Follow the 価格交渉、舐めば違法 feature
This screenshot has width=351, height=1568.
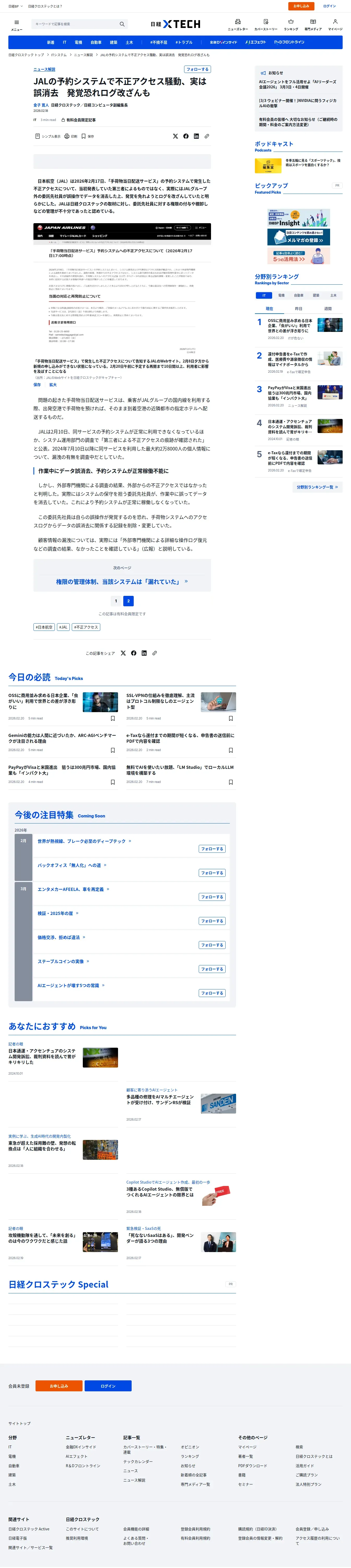point(212,945)
